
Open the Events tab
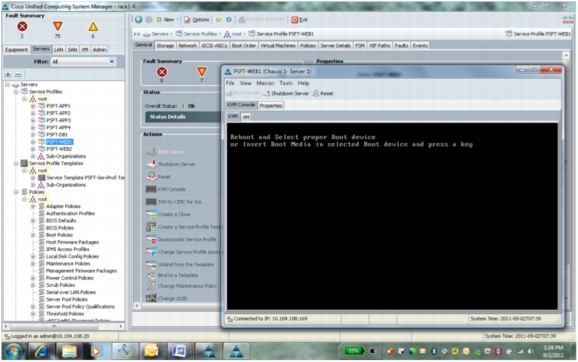420,46
